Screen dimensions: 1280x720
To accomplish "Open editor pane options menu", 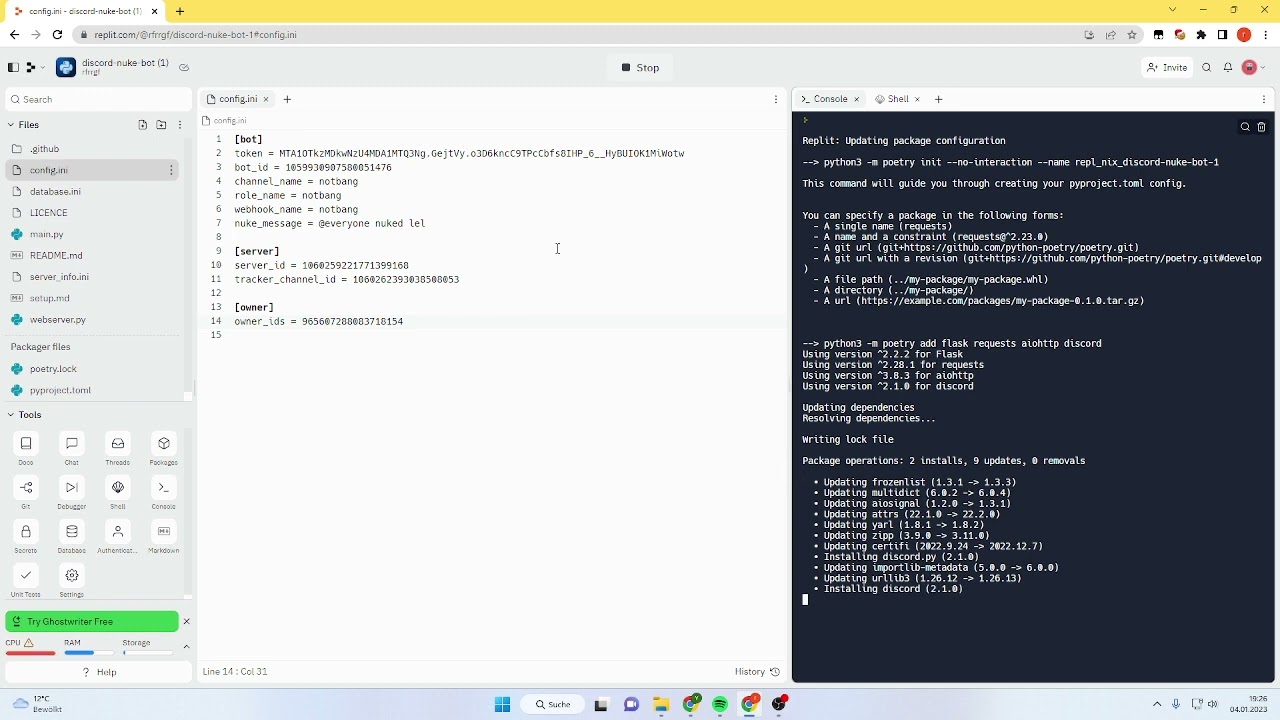I will [x=776, y=99].
